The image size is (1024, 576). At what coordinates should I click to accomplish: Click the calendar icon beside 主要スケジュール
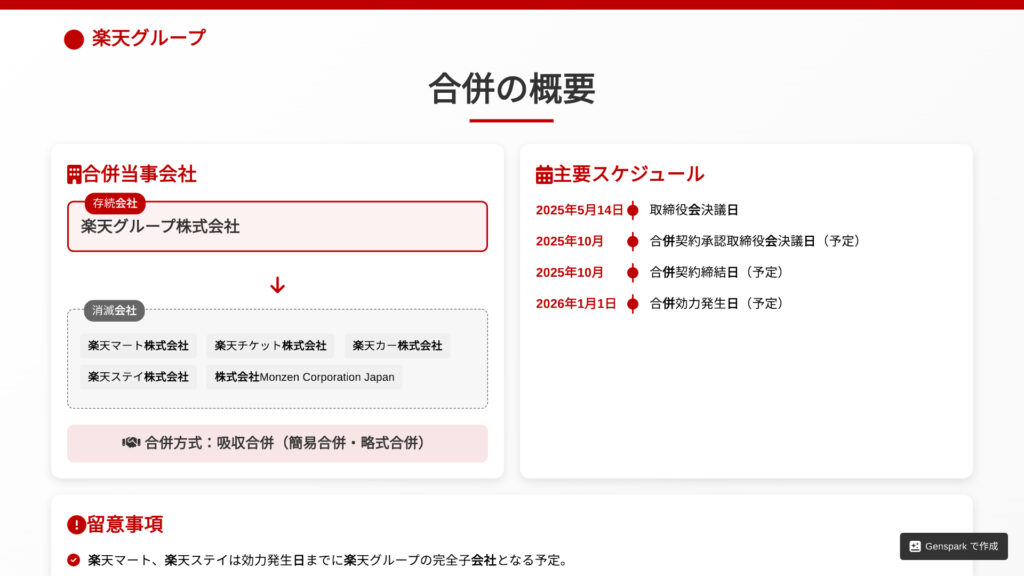(x=544, y=174)
